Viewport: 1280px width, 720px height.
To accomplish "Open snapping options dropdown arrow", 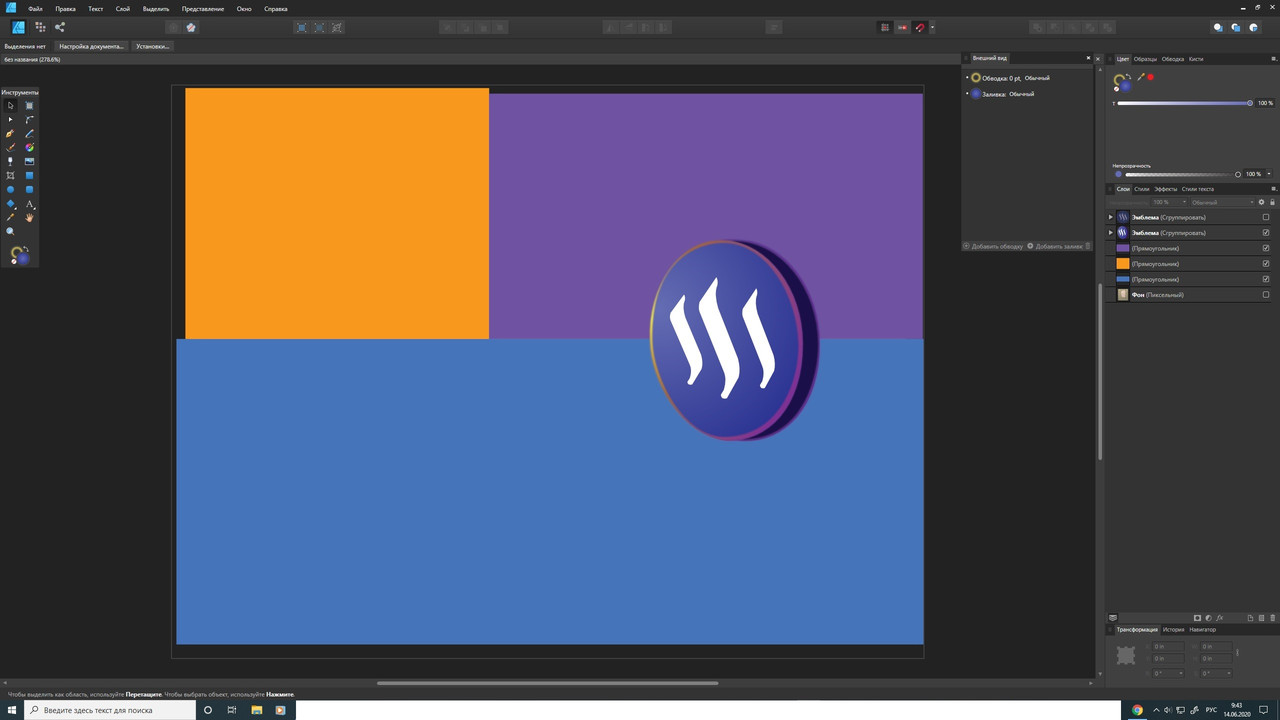I will coord(933,27).
